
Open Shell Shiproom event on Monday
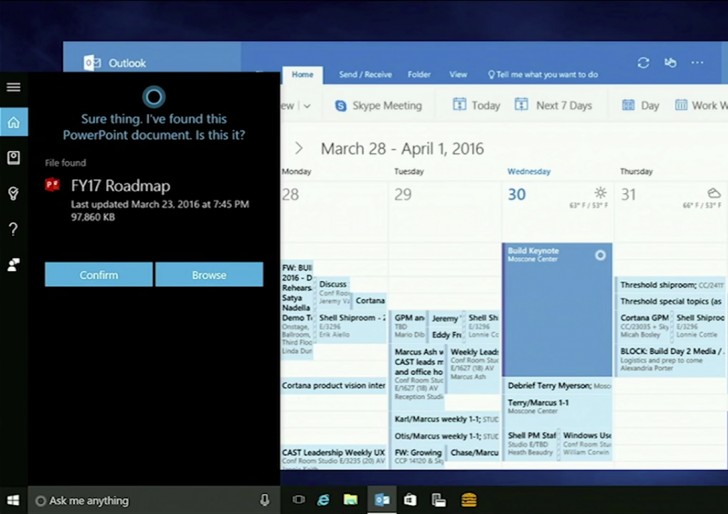point(351,326)
